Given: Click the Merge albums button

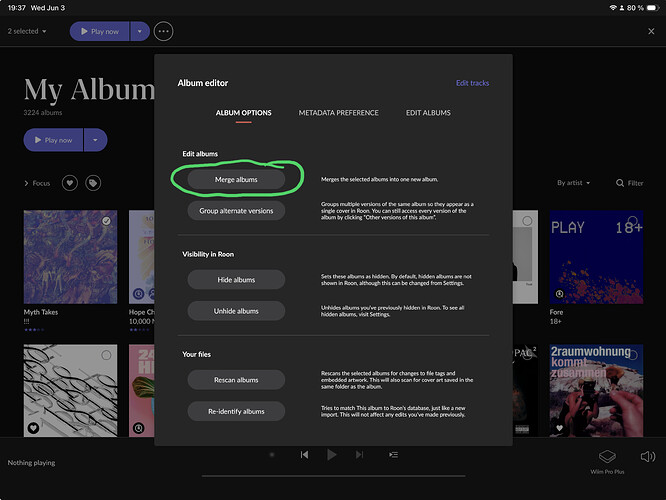Looking at the screenshot, I should [x=236, y=179].
